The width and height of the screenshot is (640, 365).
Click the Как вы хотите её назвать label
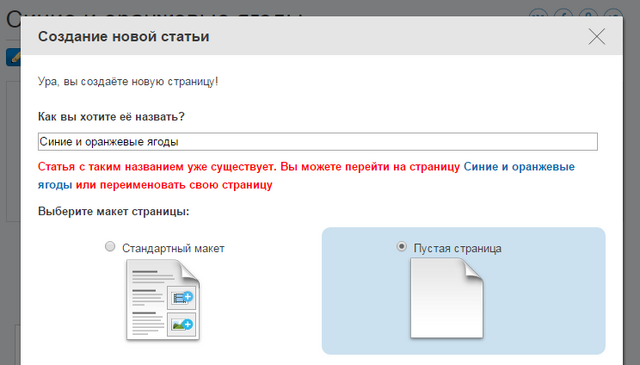point(111,117)
